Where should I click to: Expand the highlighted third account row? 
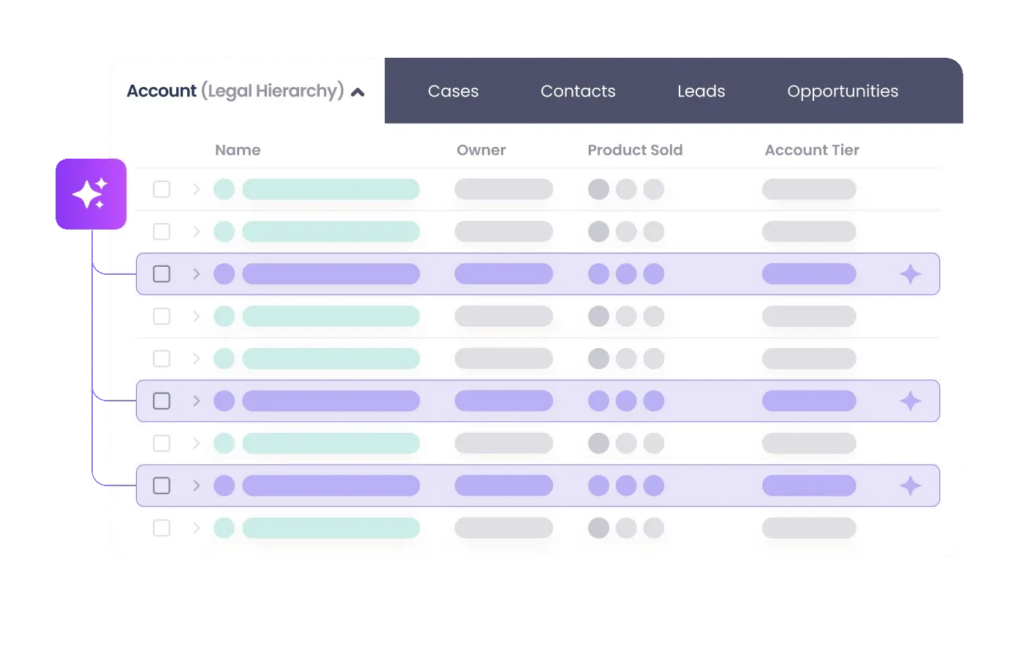(196, 273)
